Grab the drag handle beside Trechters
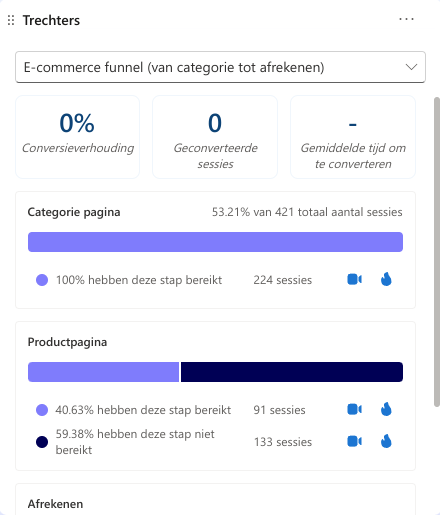This screenshot has height=515, width=440. 11,20
